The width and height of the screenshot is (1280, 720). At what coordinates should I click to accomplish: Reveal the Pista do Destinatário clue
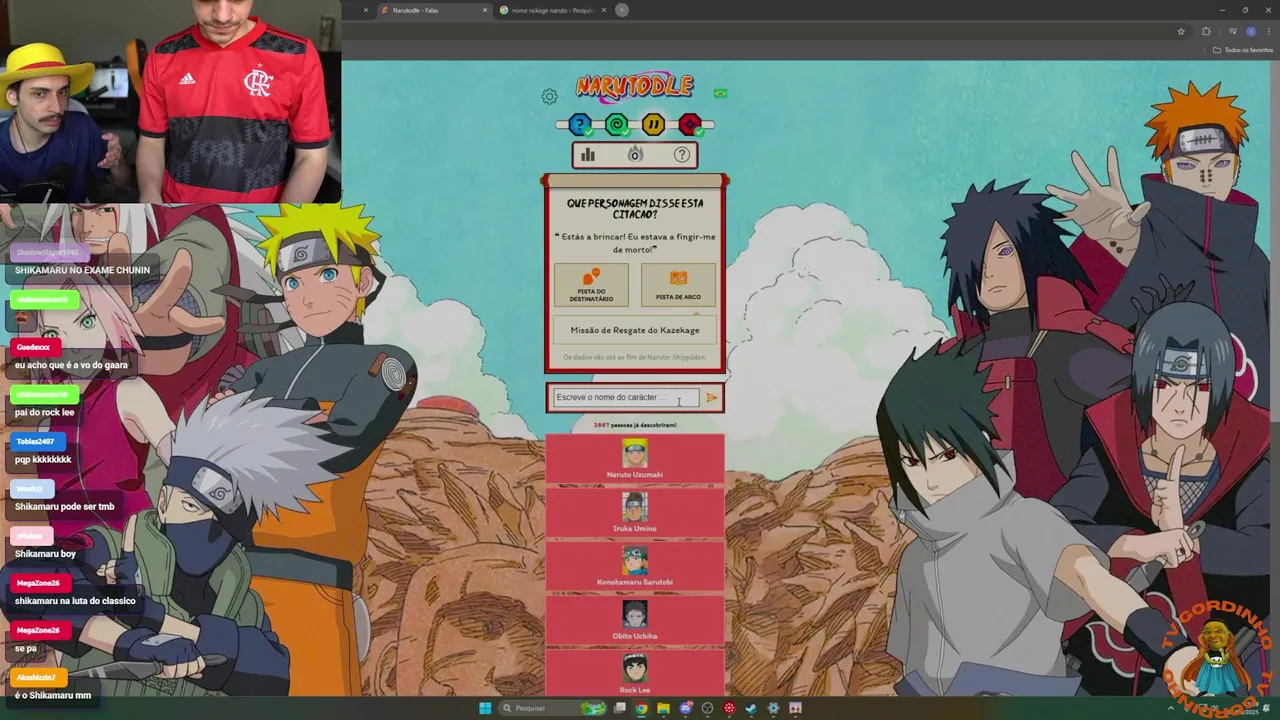[x=591, y=285]
